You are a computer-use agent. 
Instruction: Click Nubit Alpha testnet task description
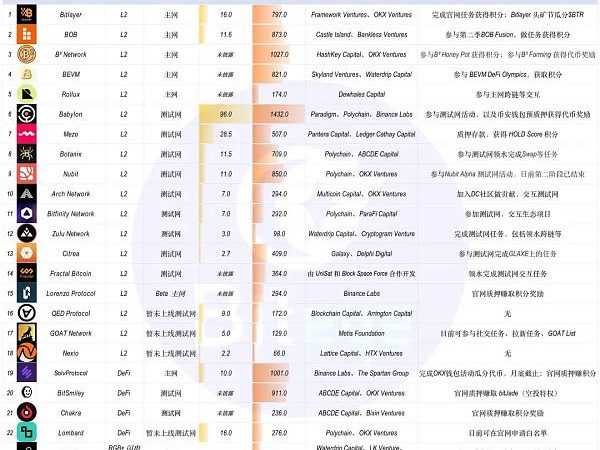(507, 174)
